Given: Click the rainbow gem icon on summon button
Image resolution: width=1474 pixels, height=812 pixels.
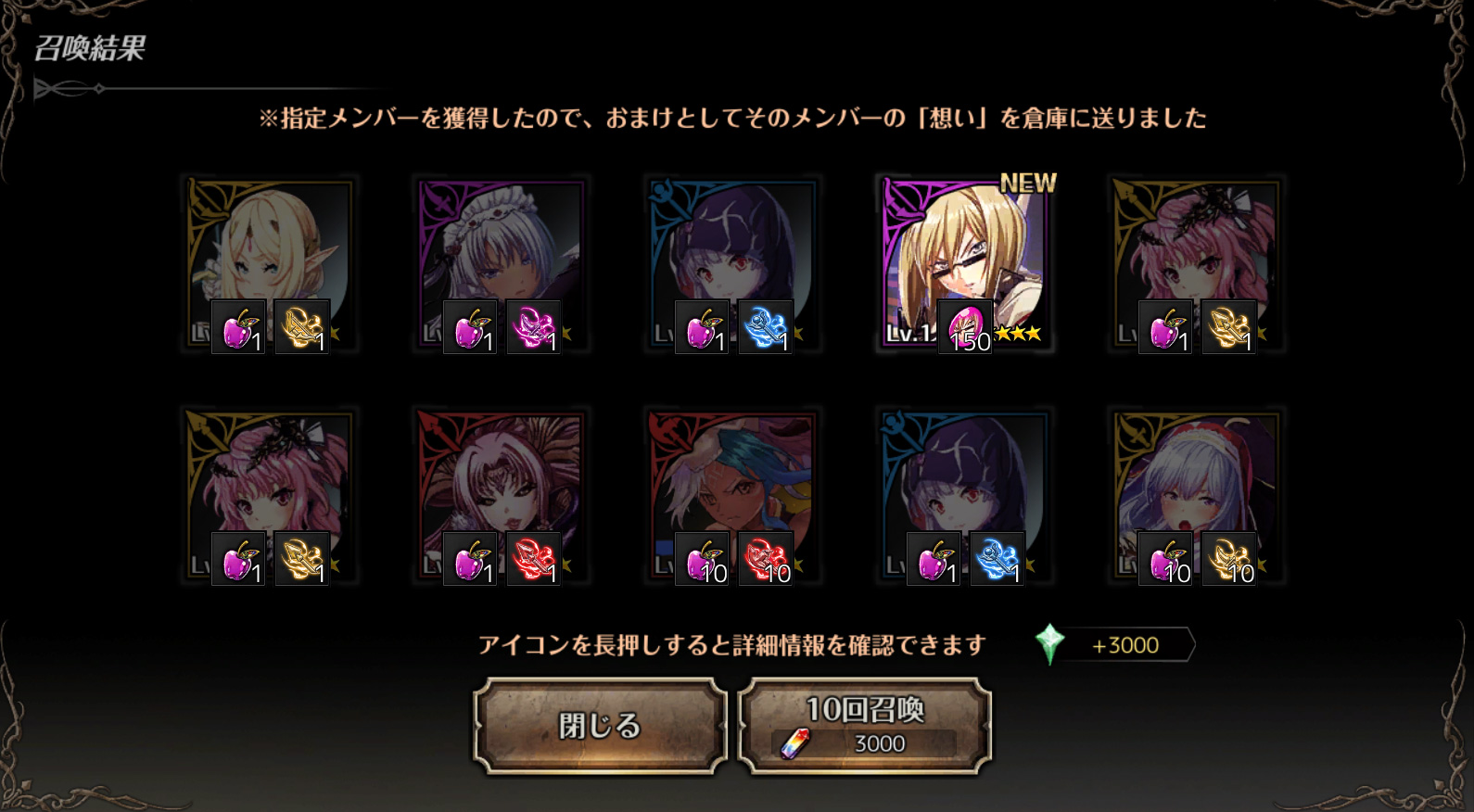Looking at the screenshot, I should click(794, 743).
